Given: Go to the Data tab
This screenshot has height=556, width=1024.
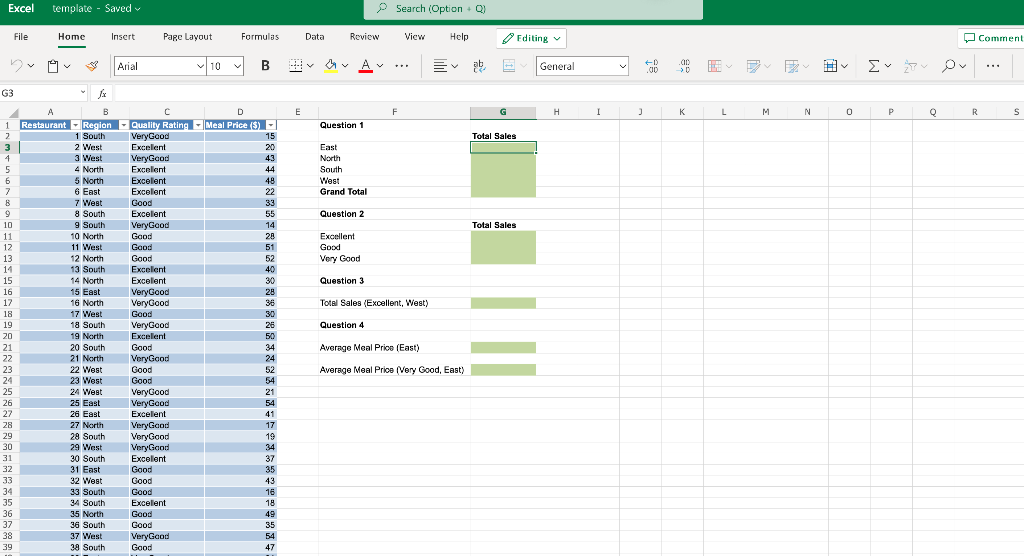Looking at the screenshot, I should [x=315, y=37].
